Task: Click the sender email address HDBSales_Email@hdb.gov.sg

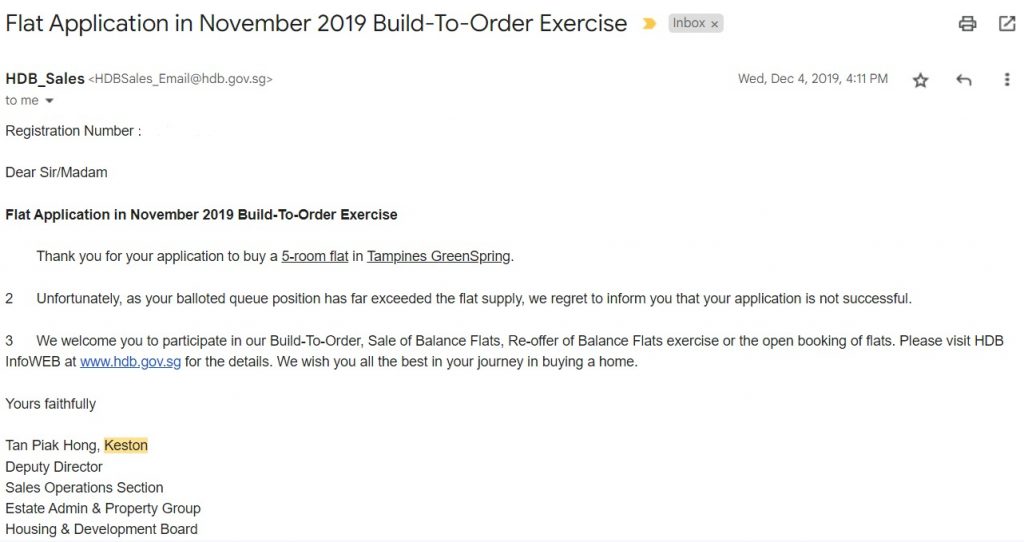Action: (x=180, y=79)
